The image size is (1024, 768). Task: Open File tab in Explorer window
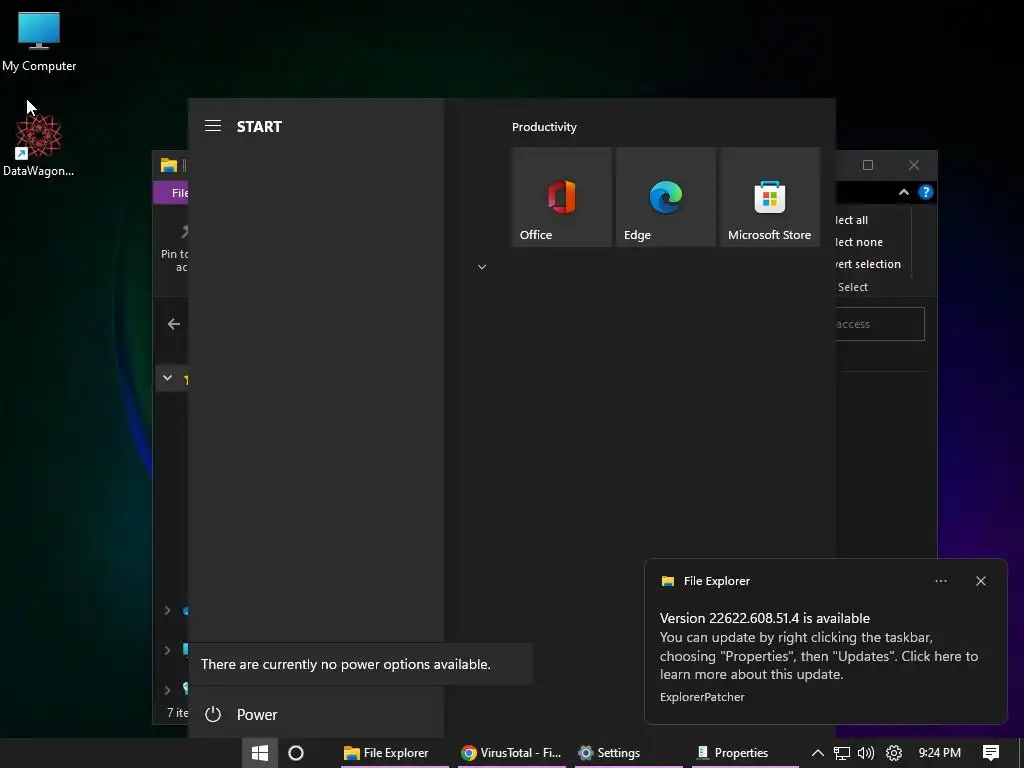[171, 193]
